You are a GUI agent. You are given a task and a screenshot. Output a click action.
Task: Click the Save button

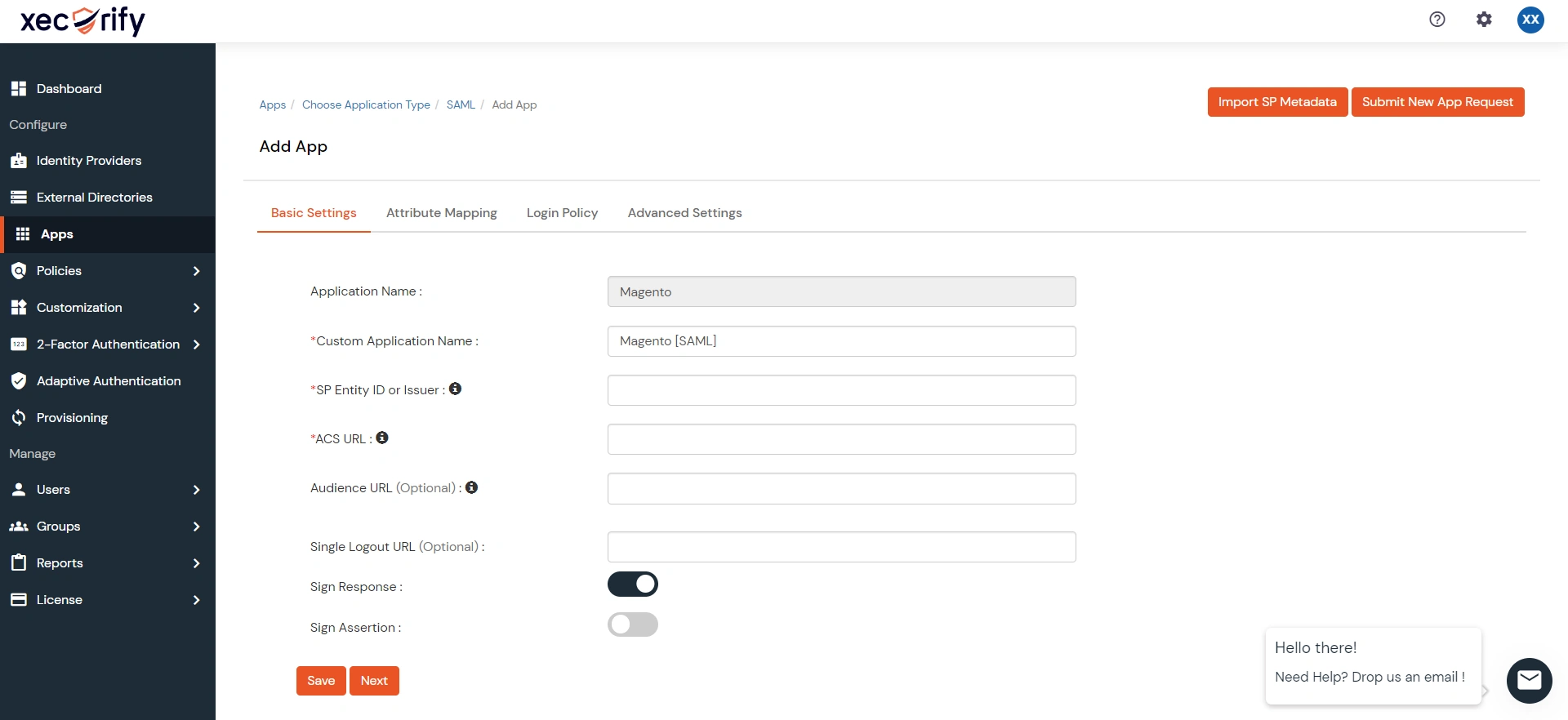(x=321, y=681)
